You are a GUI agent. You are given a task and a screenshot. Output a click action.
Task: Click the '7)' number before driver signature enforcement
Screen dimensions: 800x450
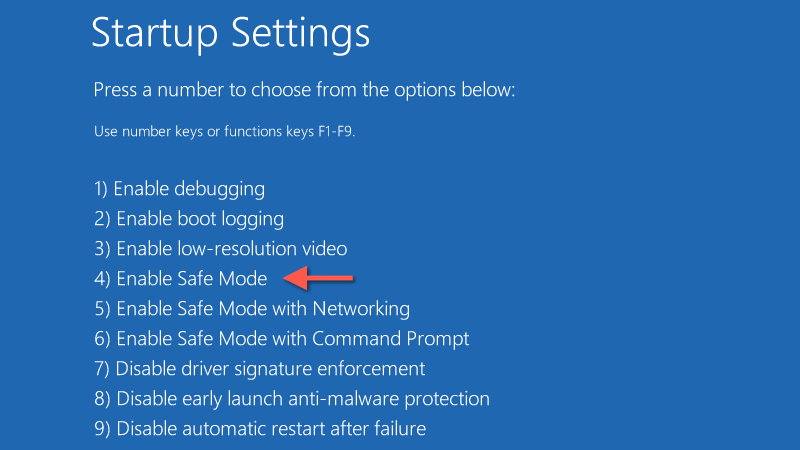(x=101, y=369)
